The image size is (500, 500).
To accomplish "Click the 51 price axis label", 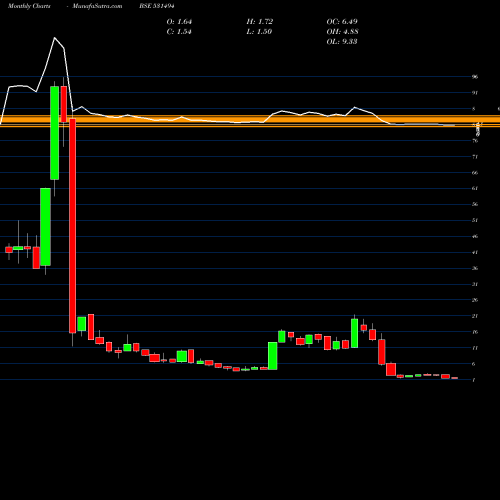I will coord(475,220).
